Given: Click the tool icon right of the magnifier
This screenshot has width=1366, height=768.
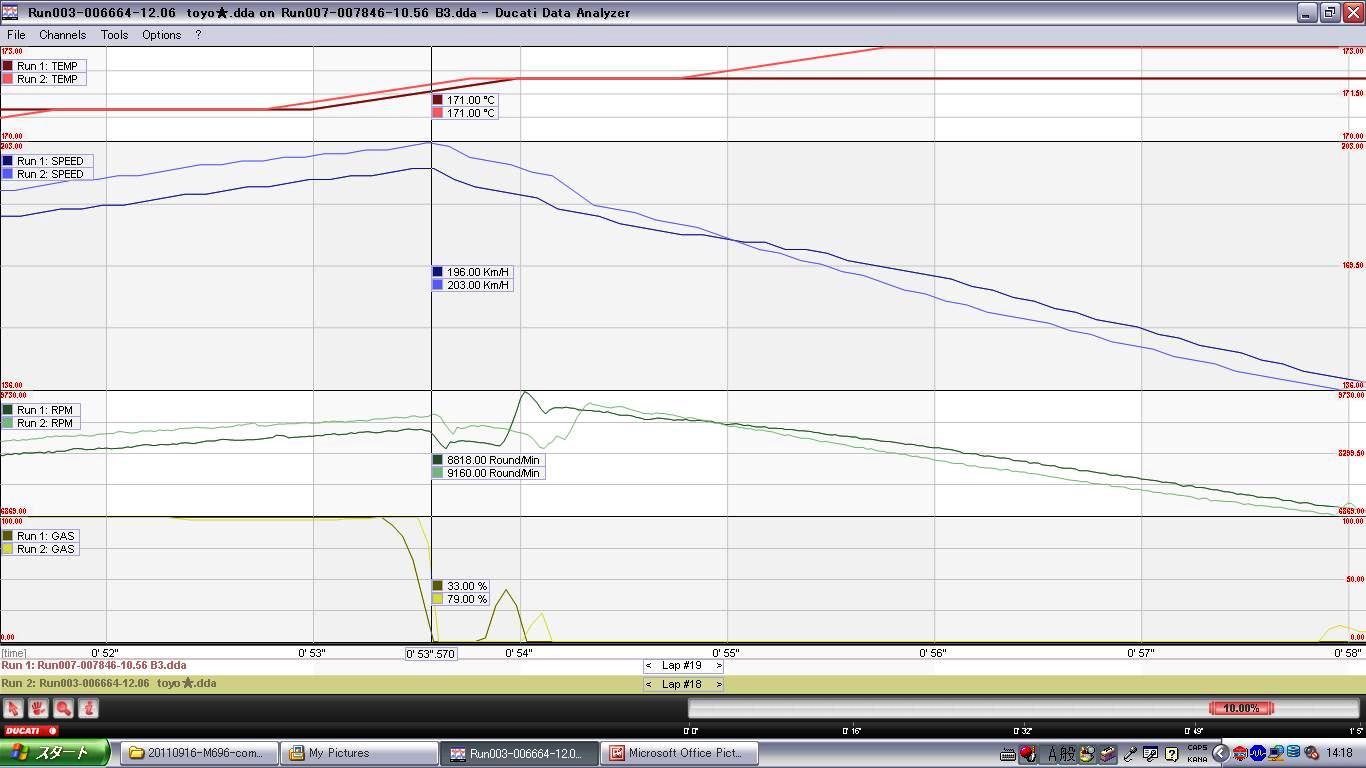Looking at the screenshot, I should (x=88, y=708).
